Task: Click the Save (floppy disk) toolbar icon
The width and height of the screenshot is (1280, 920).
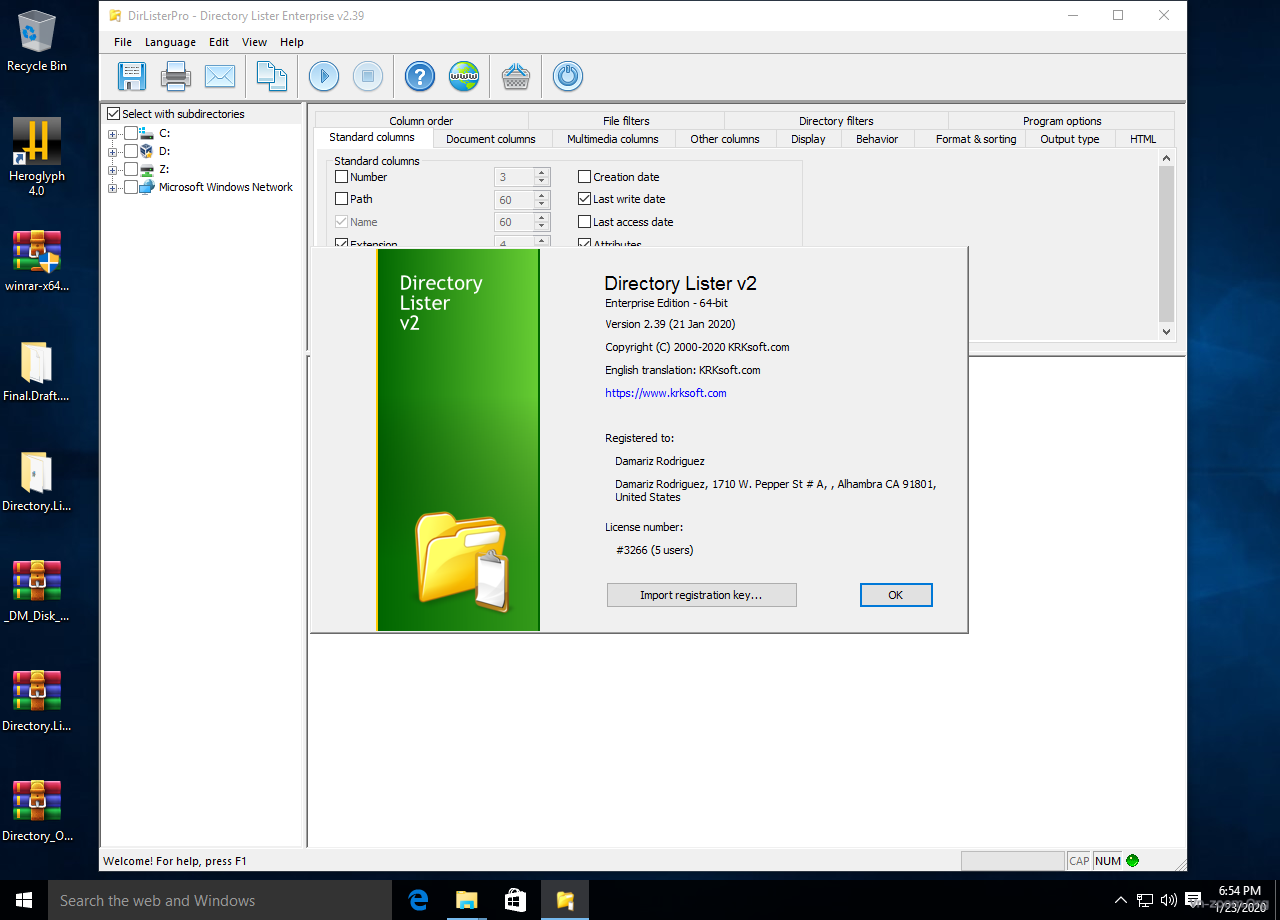Action: click(132, 76)
